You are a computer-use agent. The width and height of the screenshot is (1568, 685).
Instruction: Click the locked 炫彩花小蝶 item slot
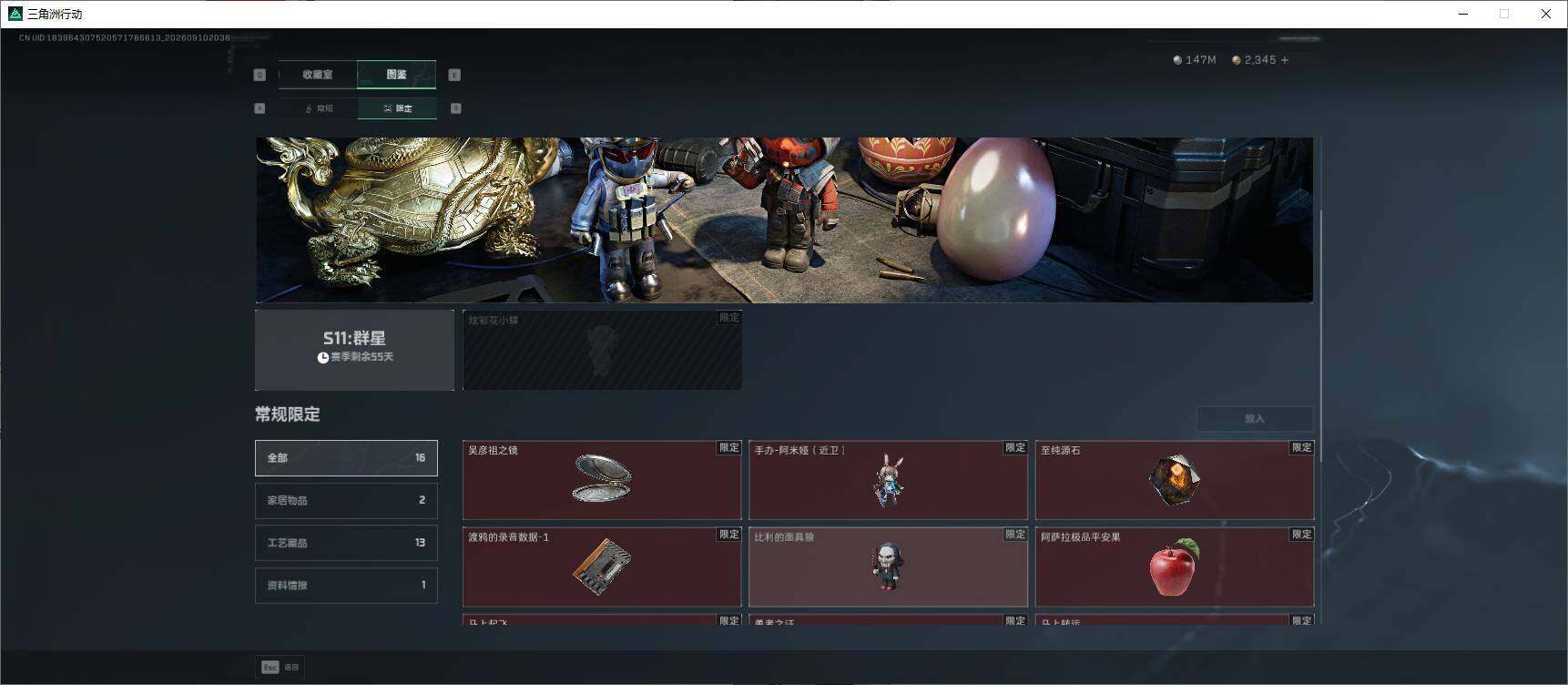pos(602,350)
